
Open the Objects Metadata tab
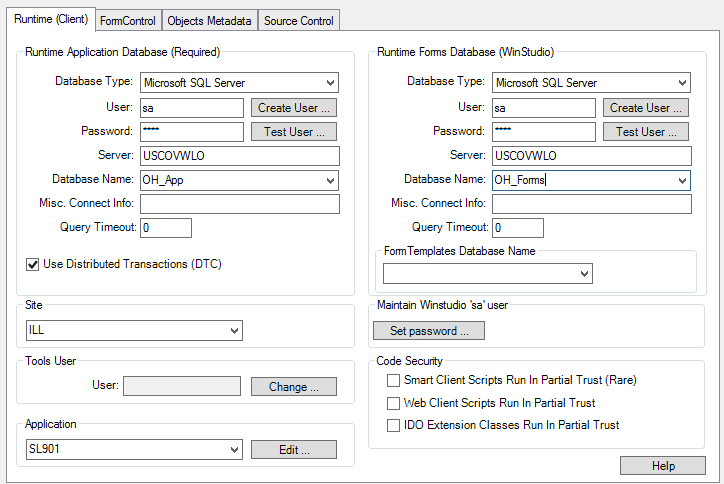click(x=209, y=20)
